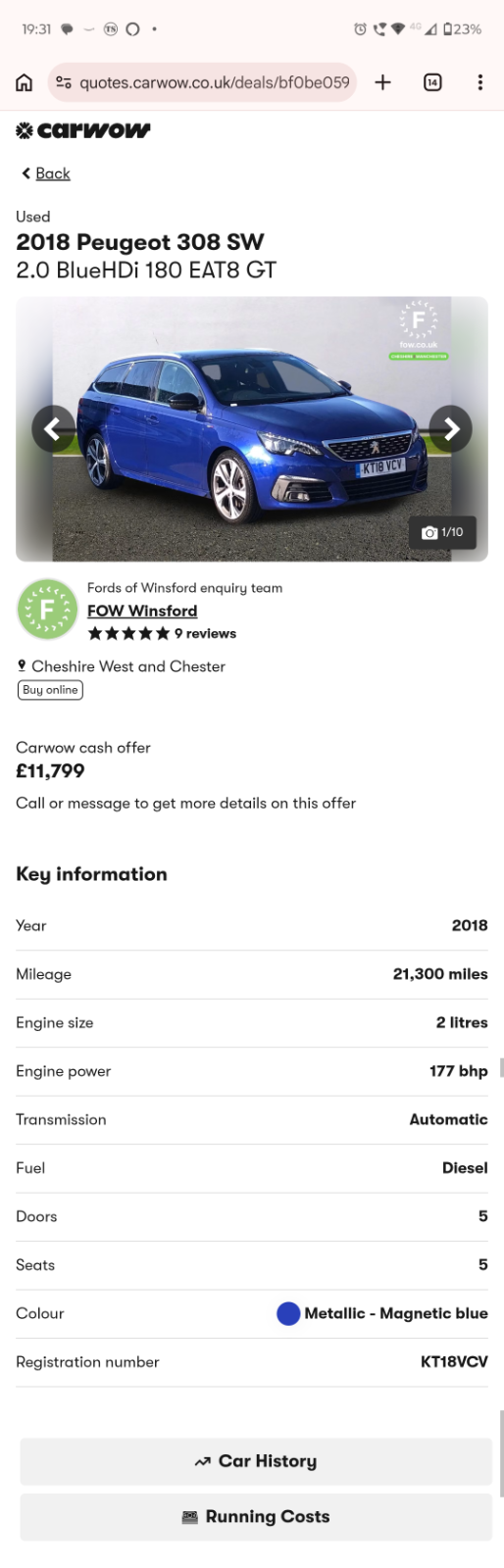
Task: Show the previous car photo
Action: click(53, 428)
